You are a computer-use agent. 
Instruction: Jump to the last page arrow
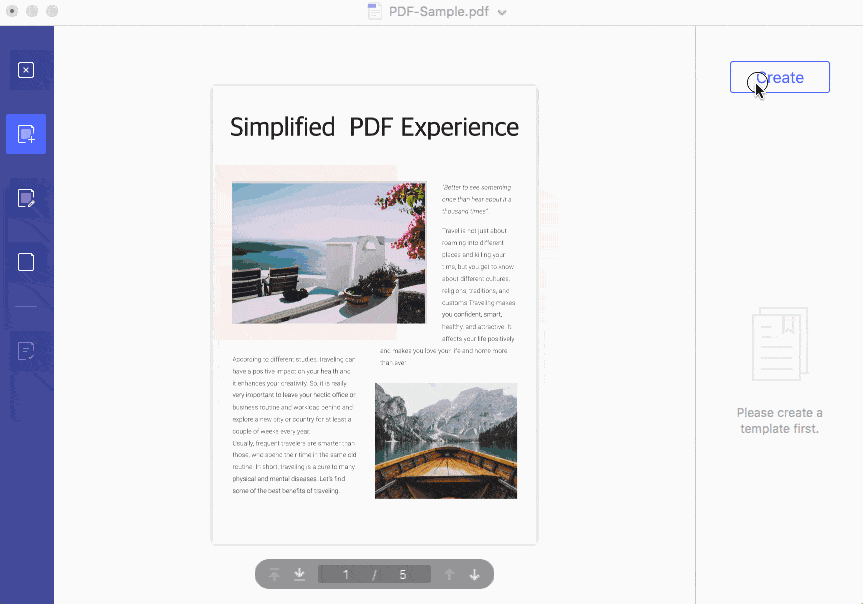click(x=299, y=574)
